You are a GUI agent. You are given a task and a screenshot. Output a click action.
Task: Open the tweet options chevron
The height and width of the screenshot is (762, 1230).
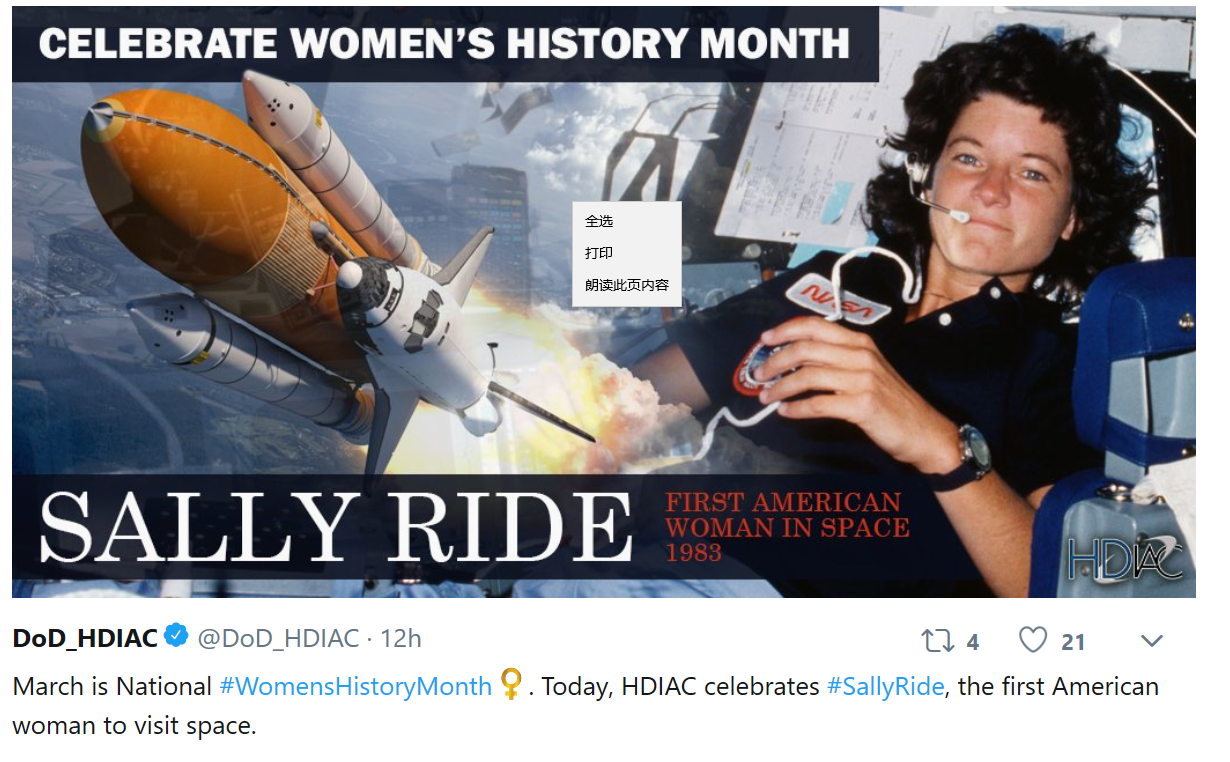1152,640
